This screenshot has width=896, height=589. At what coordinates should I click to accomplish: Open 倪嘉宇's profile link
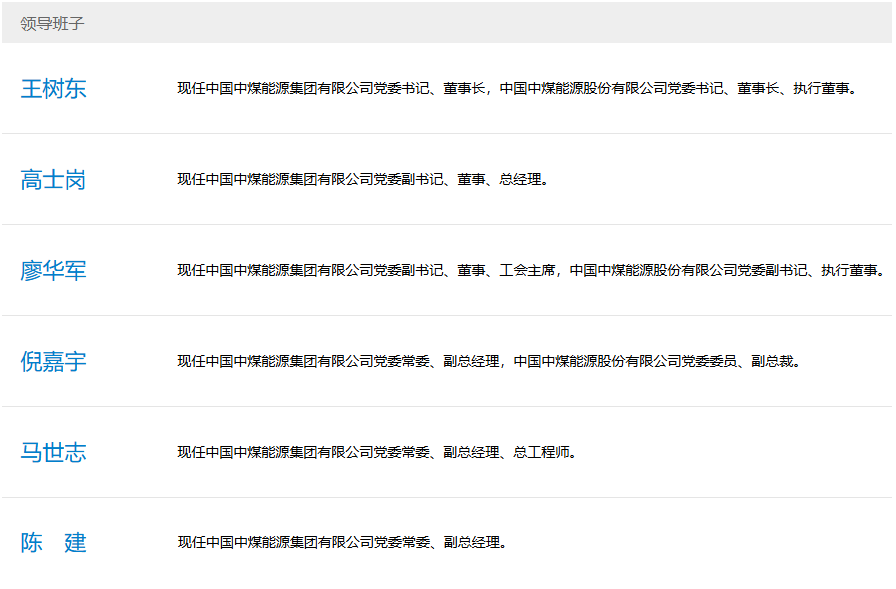click(x=53, y=361)
